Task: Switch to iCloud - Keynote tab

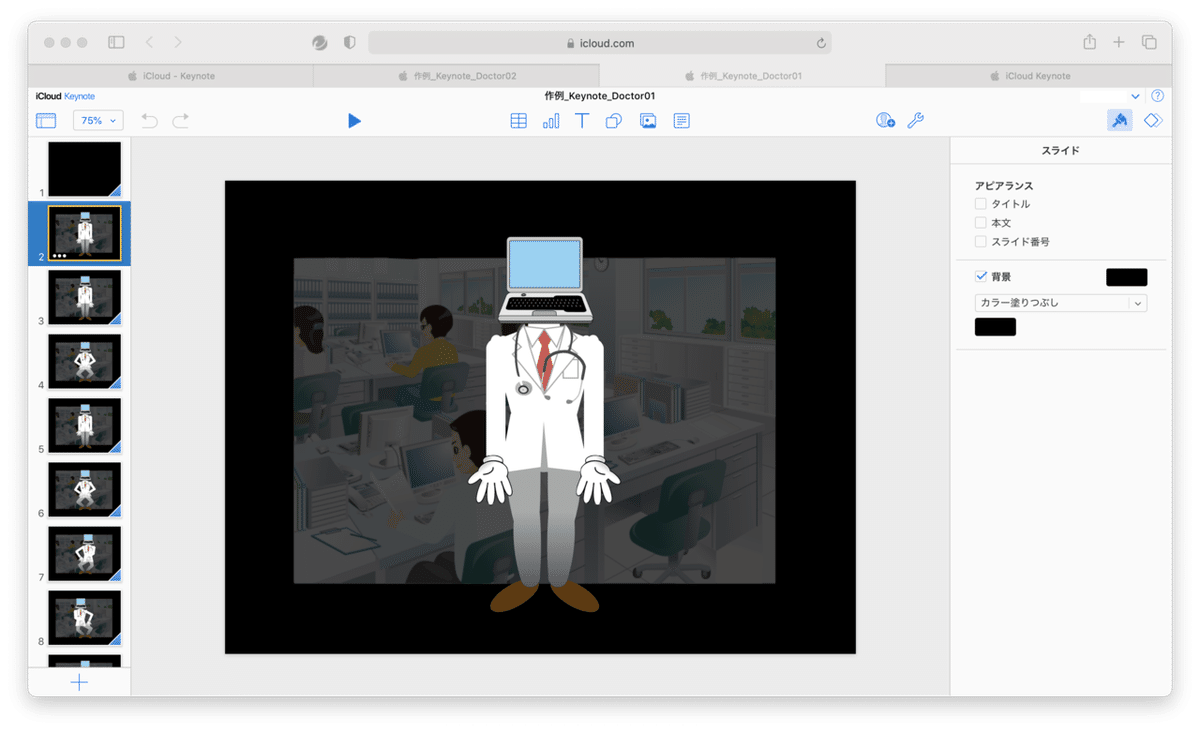Action: (171, 76)
